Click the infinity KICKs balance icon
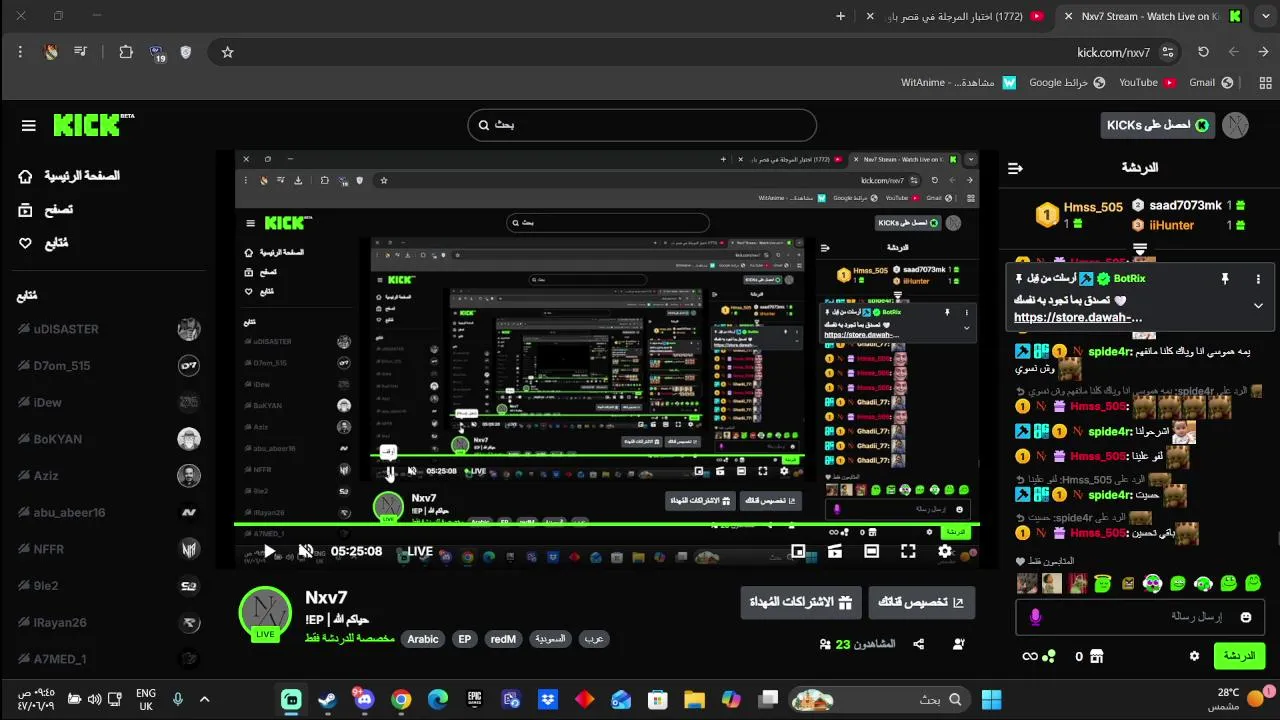 click(1030, 656)
